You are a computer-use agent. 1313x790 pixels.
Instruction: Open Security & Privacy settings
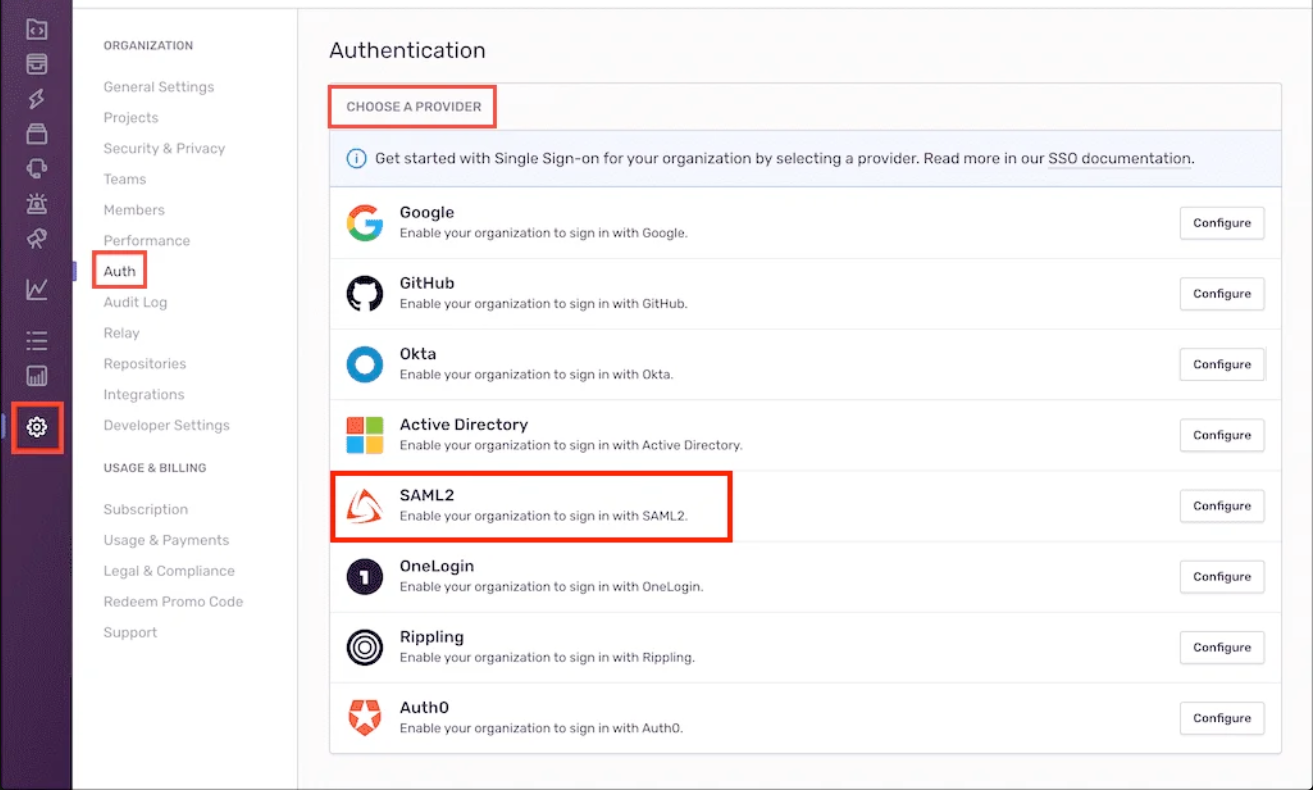point(164,148)
